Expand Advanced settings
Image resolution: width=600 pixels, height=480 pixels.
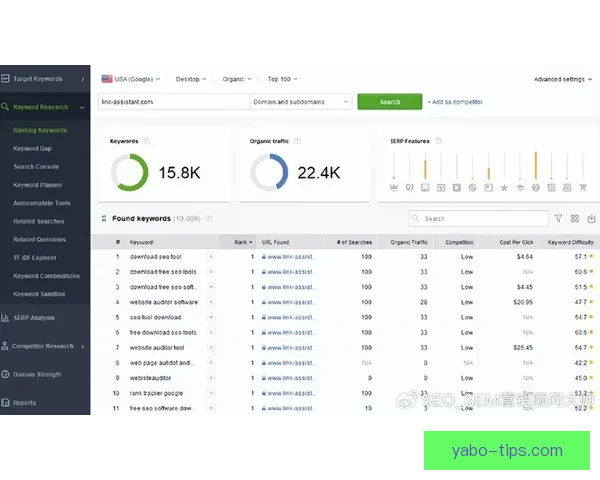(563, 78)
